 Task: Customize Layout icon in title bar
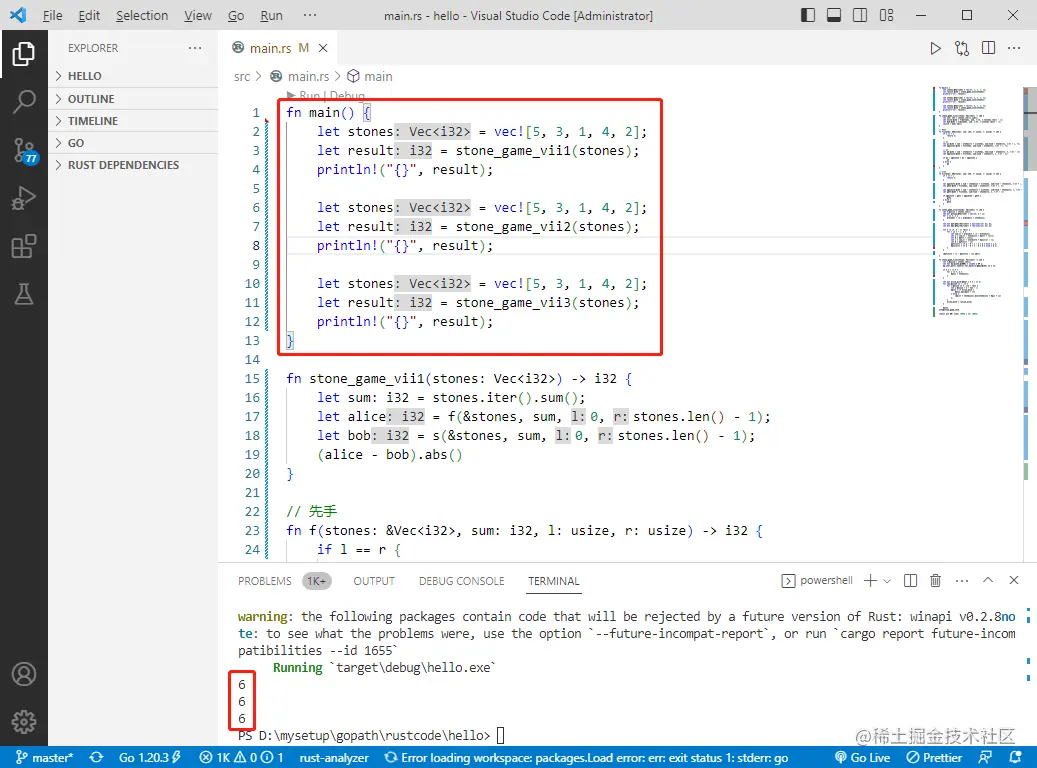coord(886,15)
